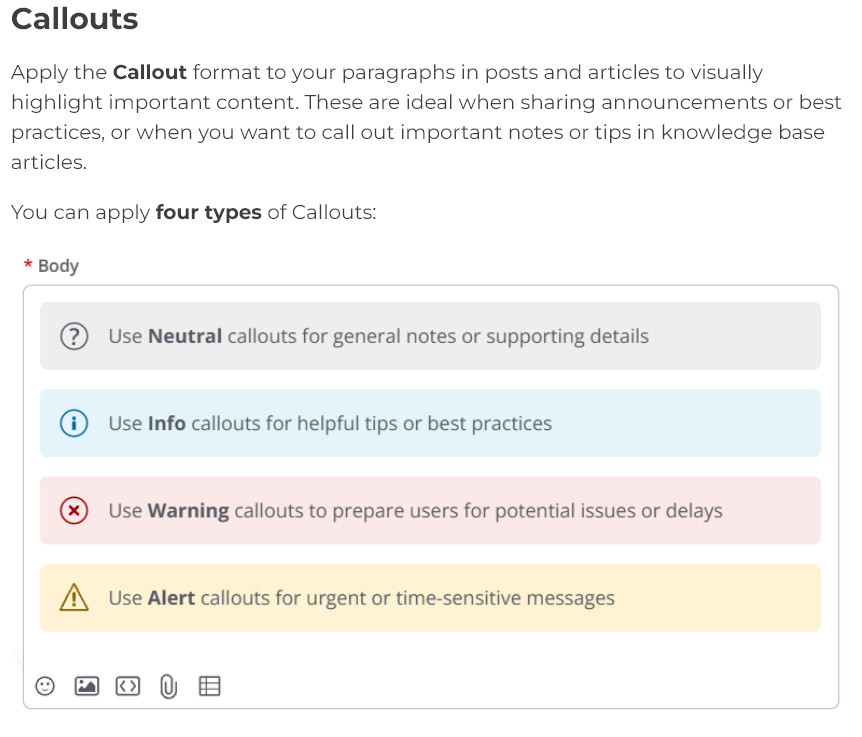Viewport: 862px width, 737px height.
Task: Click the blue info icon in Info callout
Action: click(x=74, y=423)
